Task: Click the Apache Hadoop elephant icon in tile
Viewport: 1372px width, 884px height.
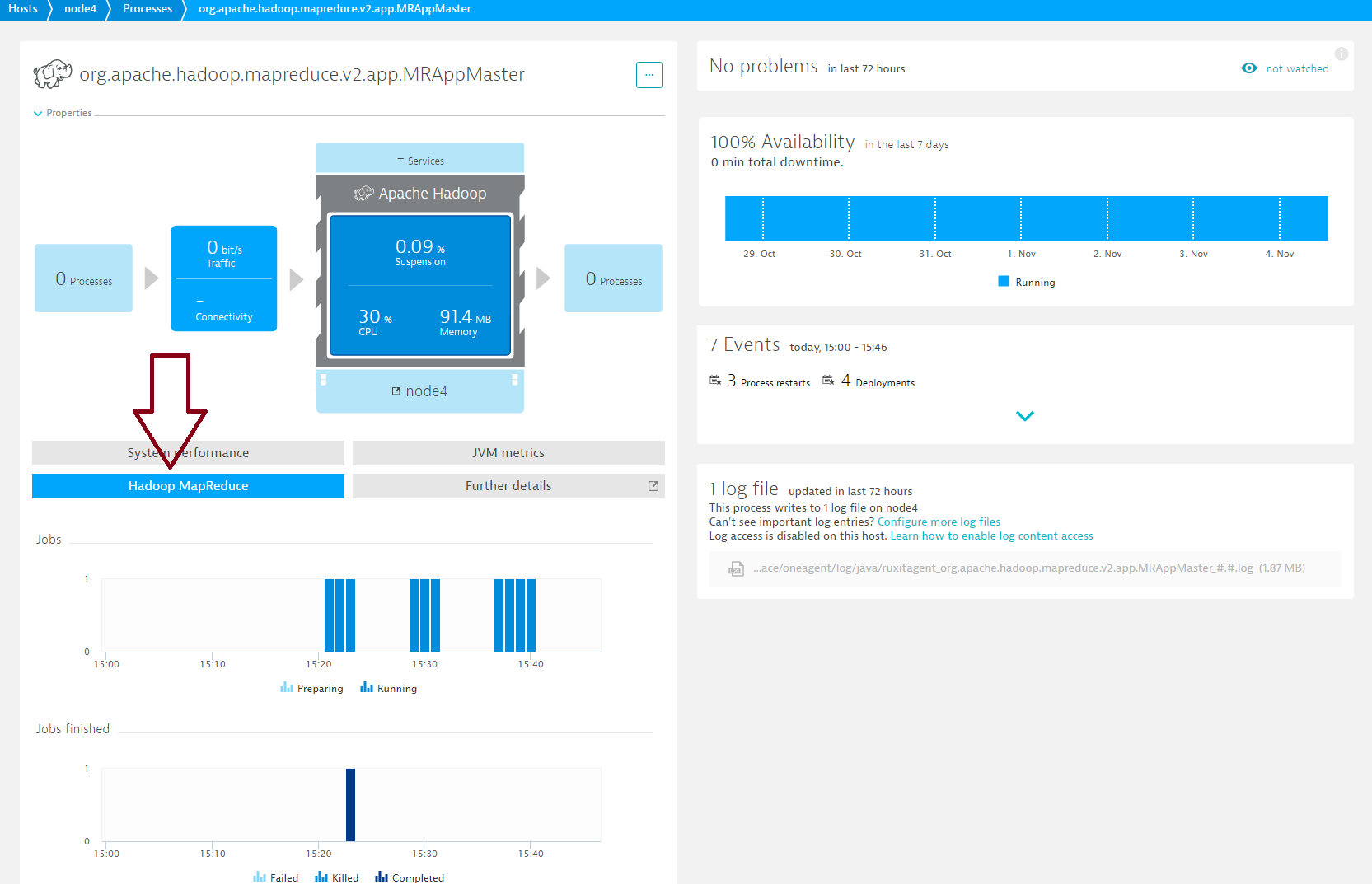Action: point(363,194)
